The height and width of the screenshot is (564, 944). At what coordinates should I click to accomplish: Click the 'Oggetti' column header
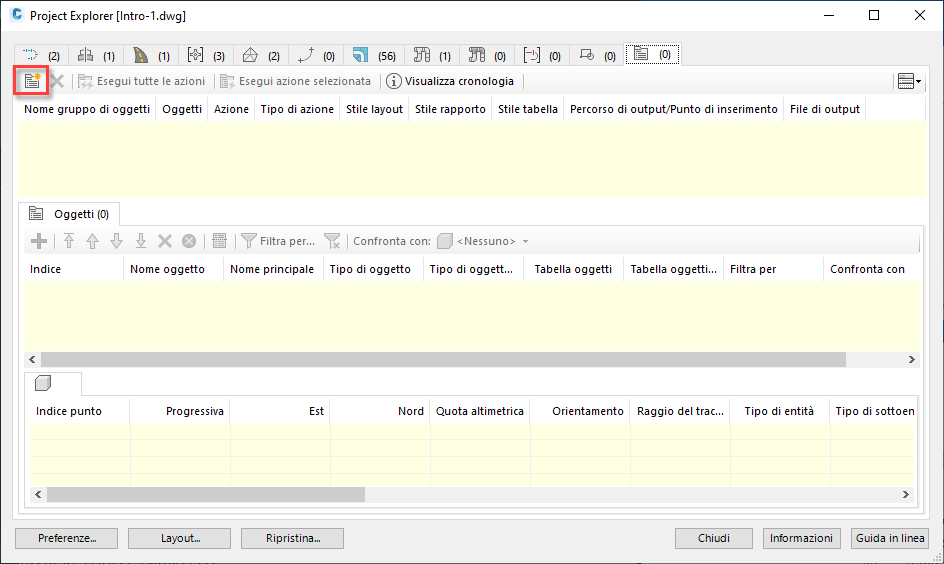point(182,109)
